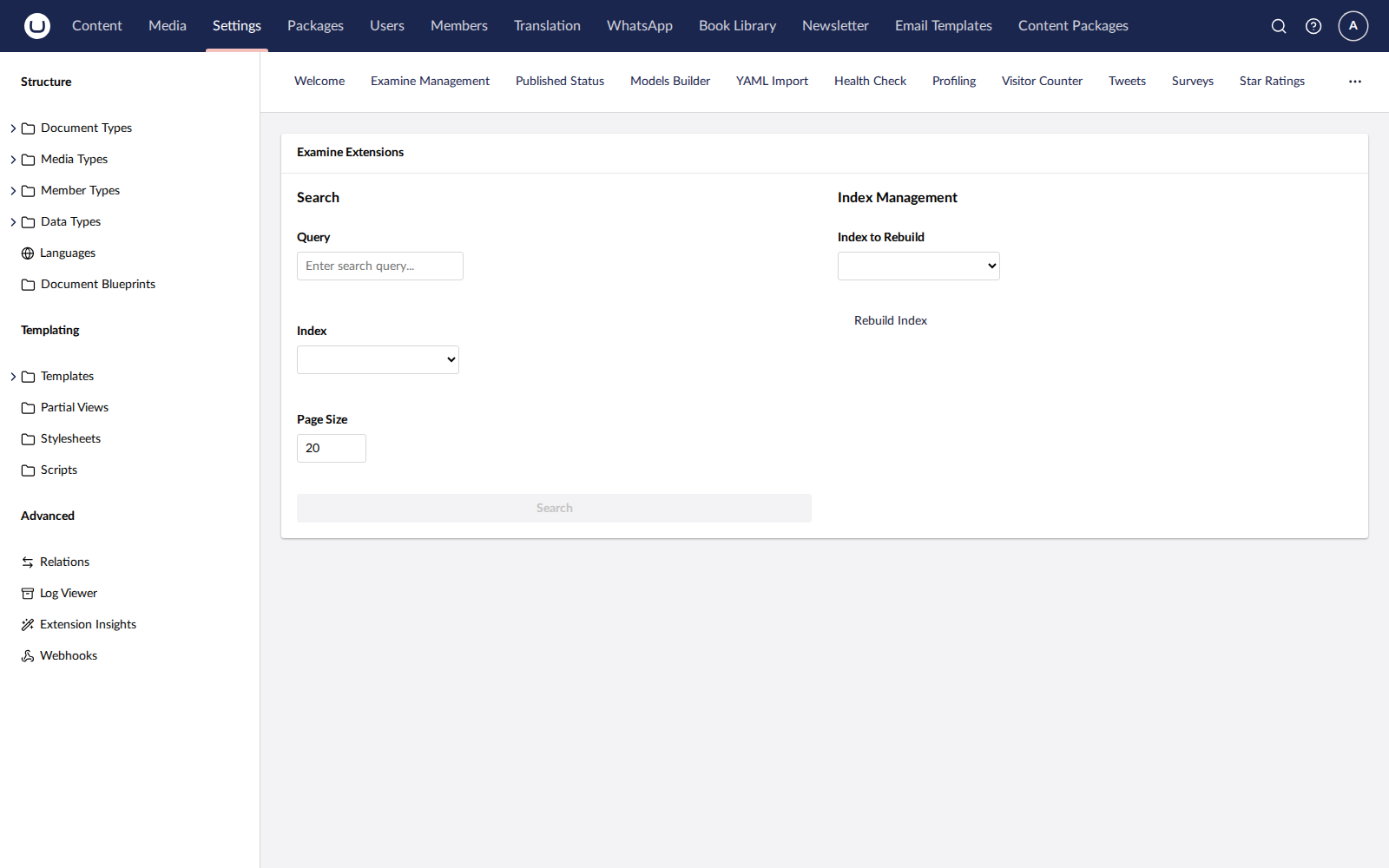
Task: Focus the search Query input field
Action: tap(380, 266)
